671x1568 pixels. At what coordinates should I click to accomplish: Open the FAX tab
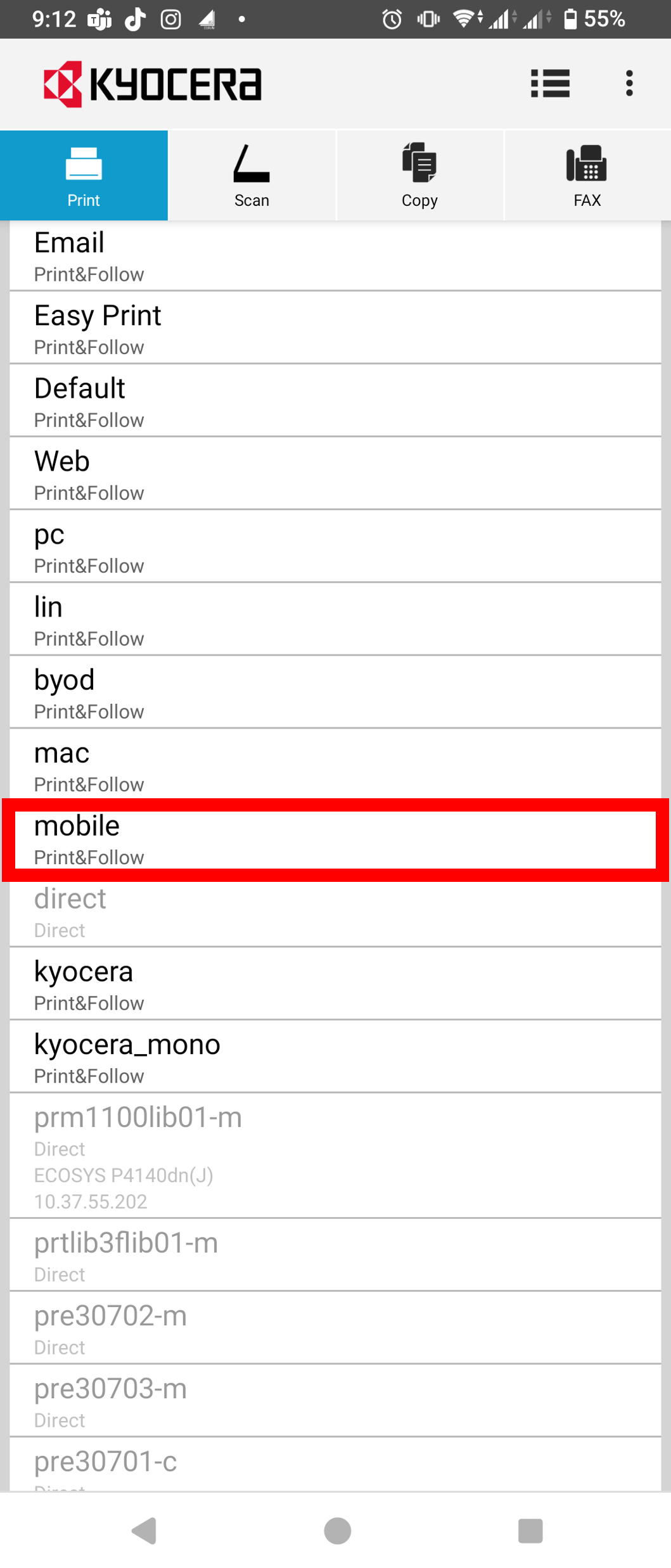click(x=587, y=175)
